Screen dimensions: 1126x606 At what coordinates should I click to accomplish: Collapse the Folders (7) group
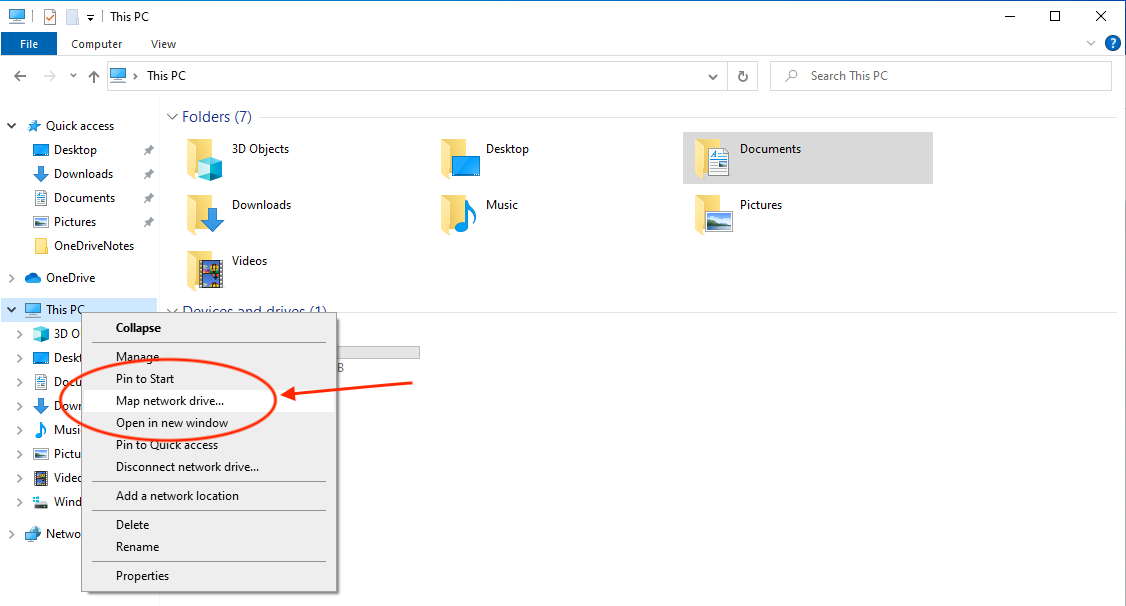(x=172, y=117)
